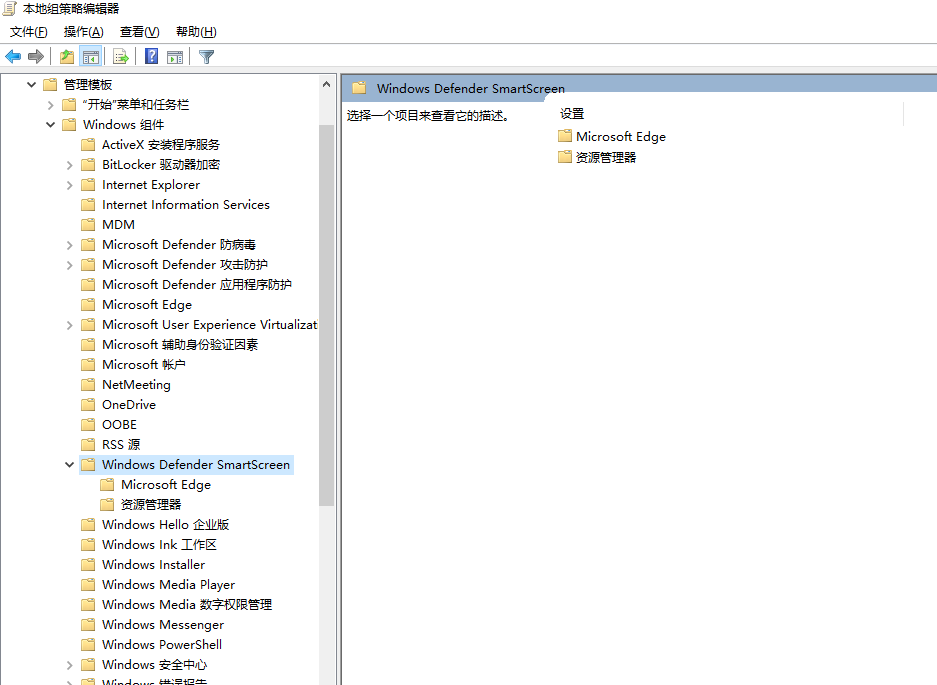Expand the Windows 安全中心 node
937x685 pixels.
coord(69,665)
